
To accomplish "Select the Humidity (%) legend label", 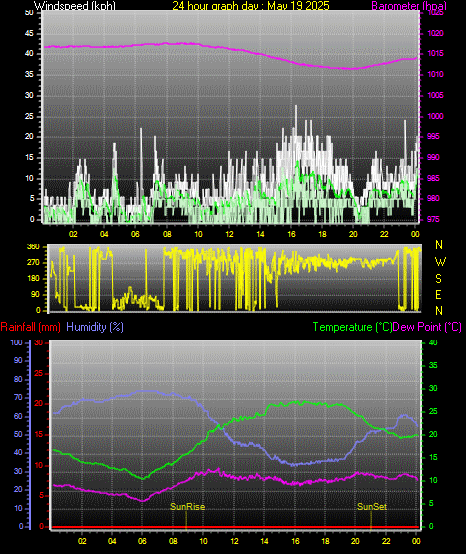I will point(95,327).
